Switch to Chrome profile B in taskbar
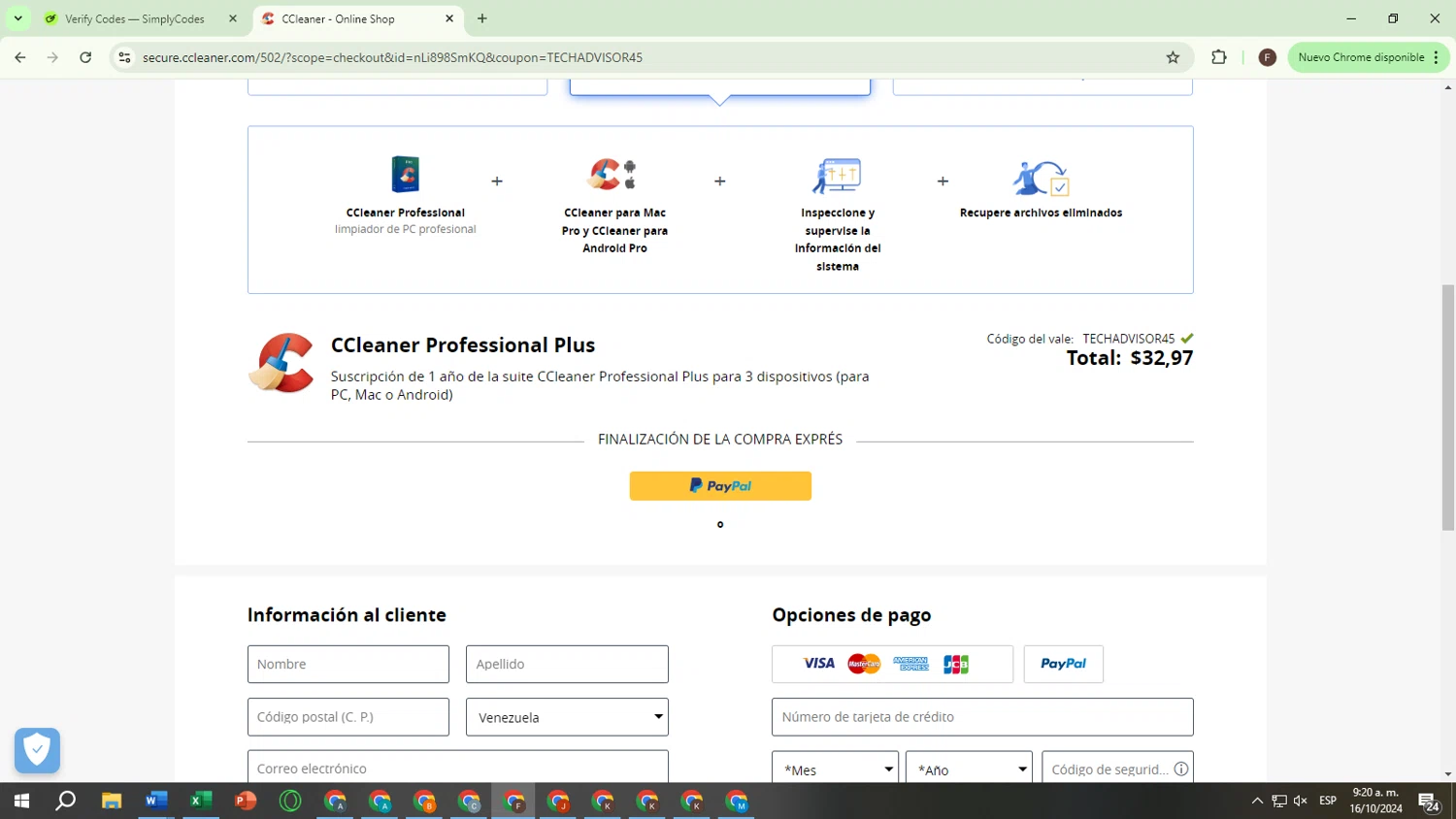The width and height of the screenshot is (1456, 819). pos(424,802)
